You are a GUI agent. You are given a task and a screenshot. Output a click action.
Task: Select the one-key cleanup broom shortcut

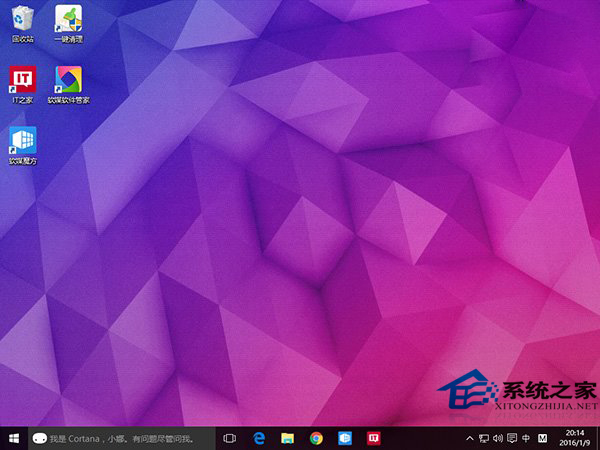pos(68,24)
